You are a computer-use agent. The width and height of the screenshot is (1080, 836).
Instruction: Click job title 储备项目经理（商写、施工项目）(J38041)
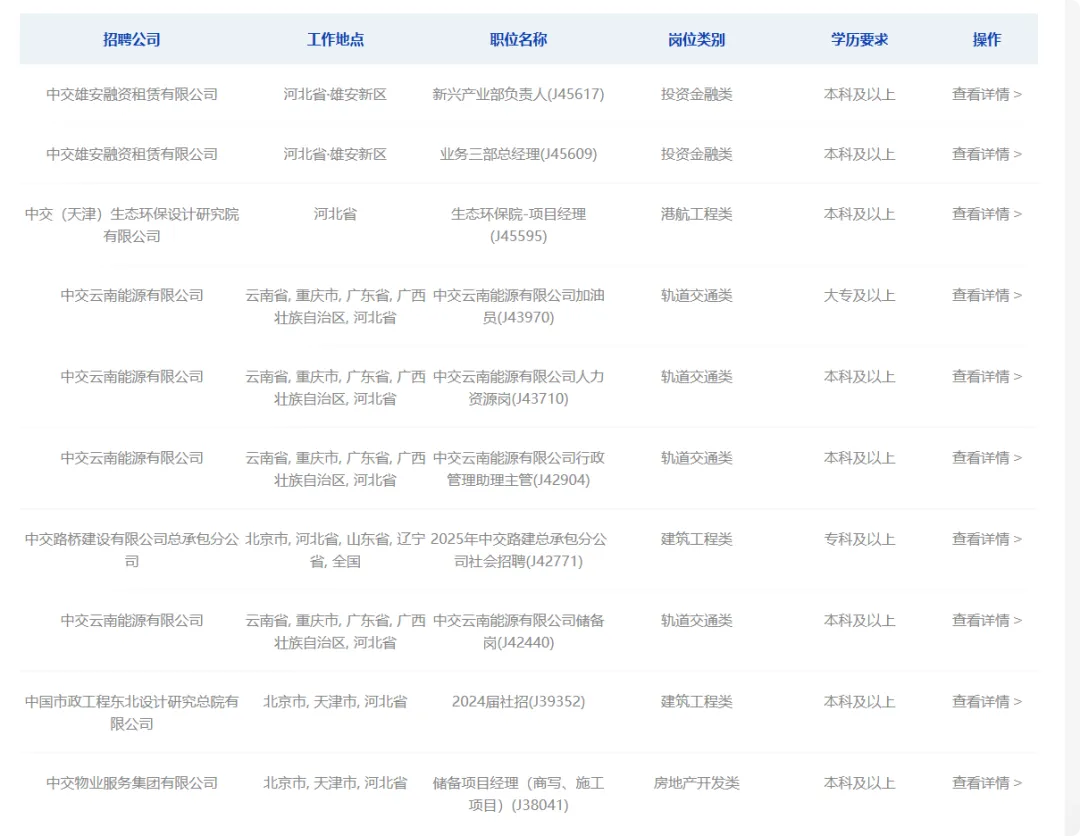pos(519,794)
